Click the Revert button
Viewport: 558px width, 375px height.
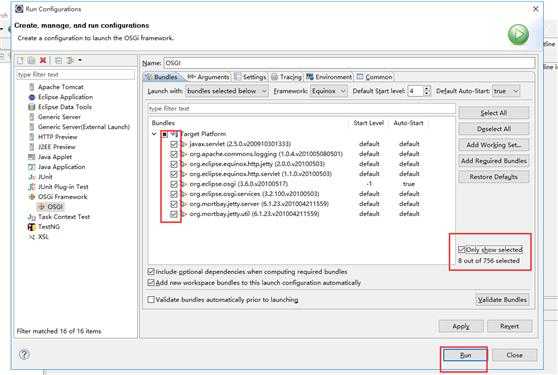coord(509,326)
